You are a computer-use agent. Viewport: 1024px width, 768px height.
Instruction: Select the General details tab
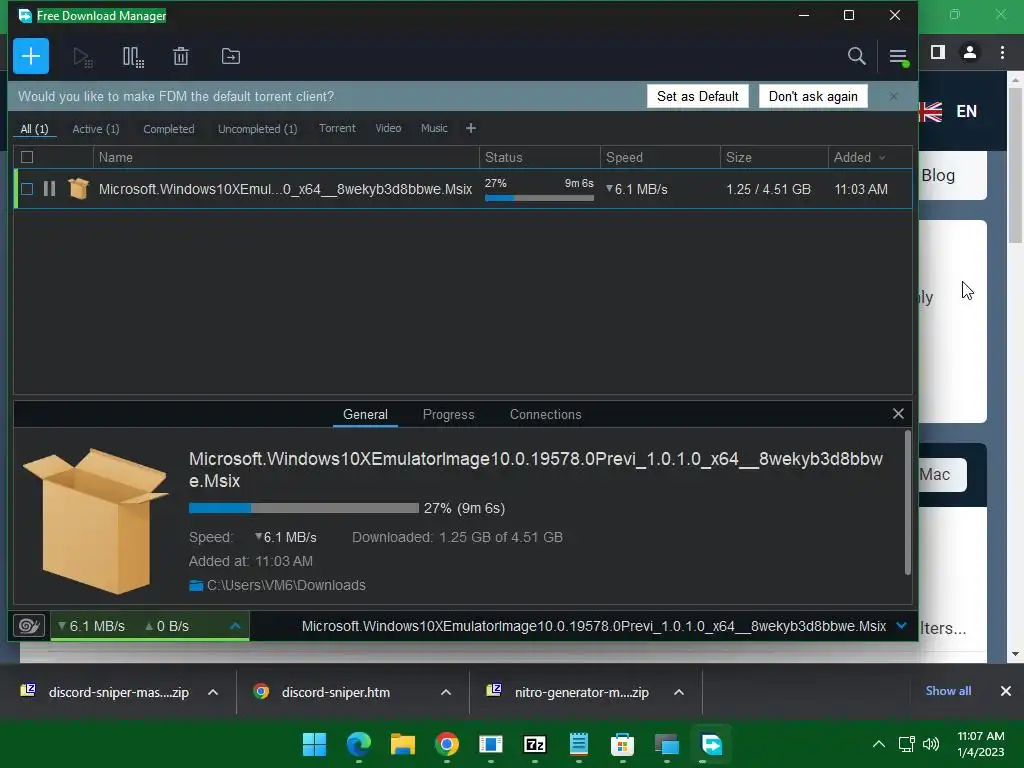pyautogui.click(x=365, y=414)
